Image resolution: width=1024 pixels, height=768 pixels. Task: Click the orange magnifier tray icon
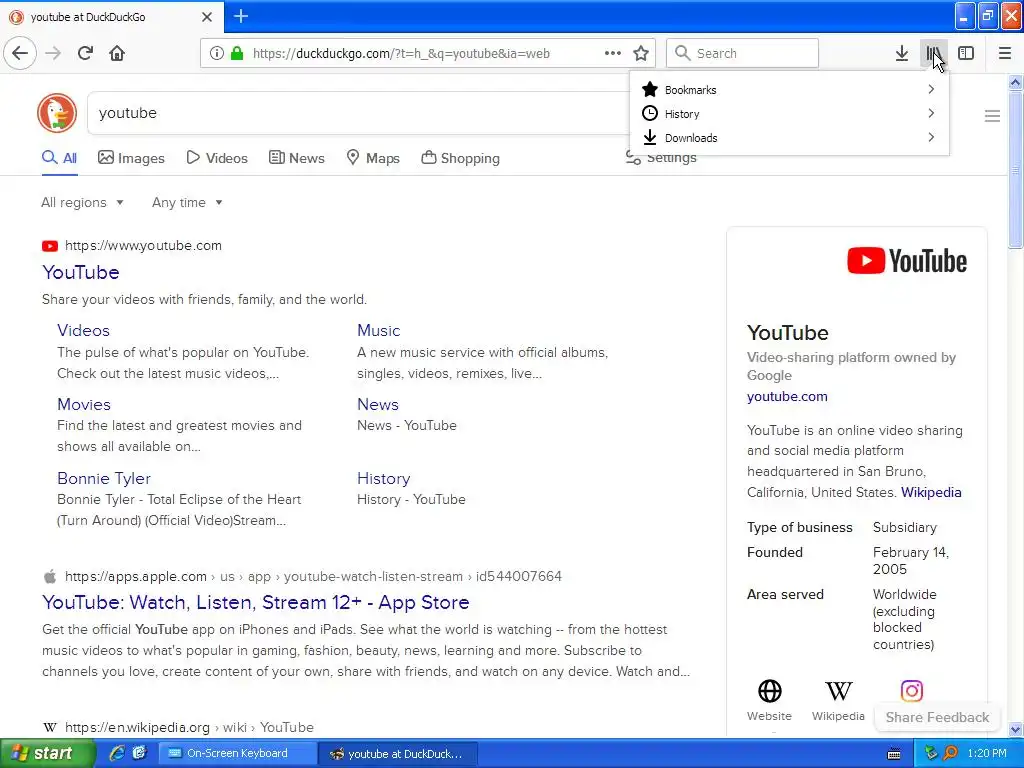[x=950, y=753]
